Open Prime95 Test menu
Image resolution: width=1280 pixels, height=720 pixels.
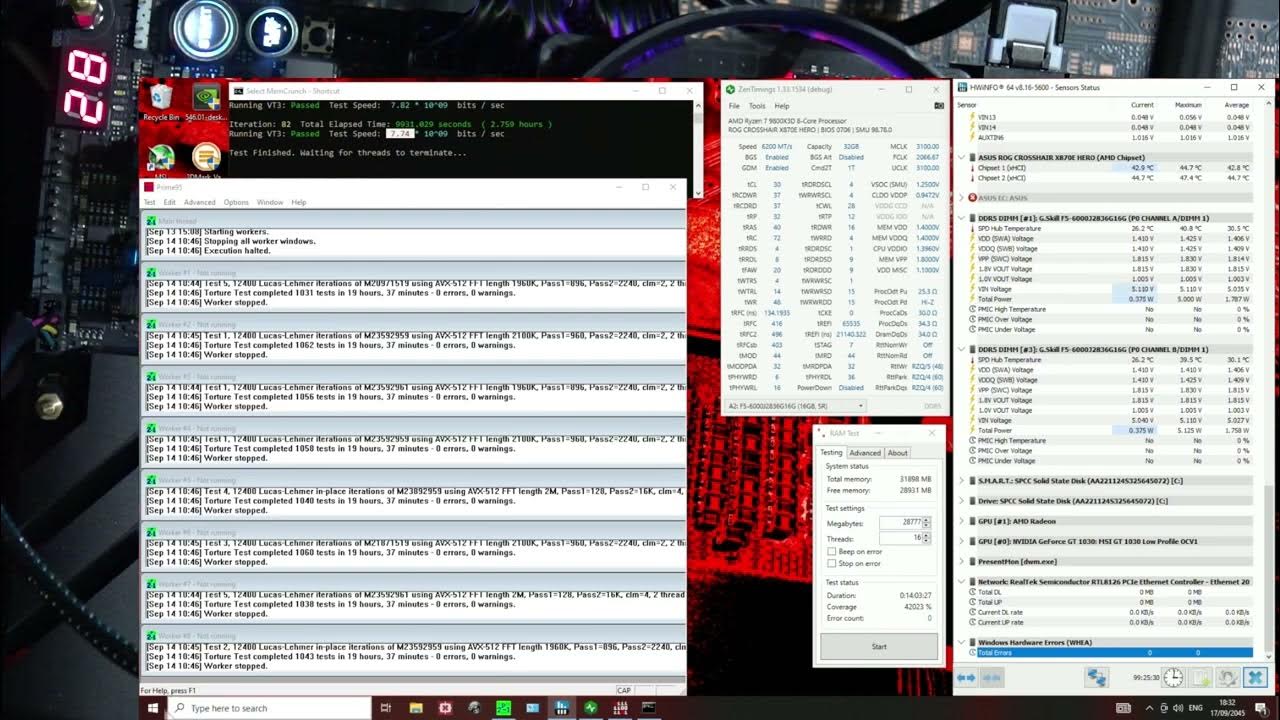(x=150, y=202)
